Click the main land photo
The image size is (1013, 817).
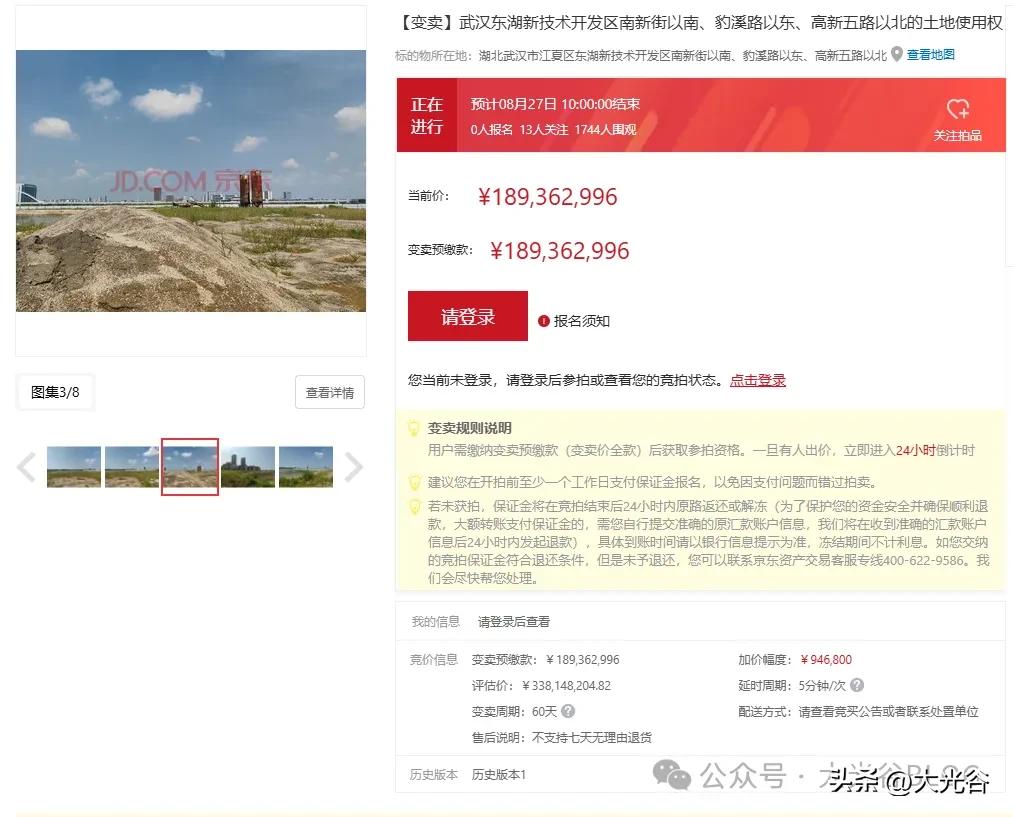191,181
